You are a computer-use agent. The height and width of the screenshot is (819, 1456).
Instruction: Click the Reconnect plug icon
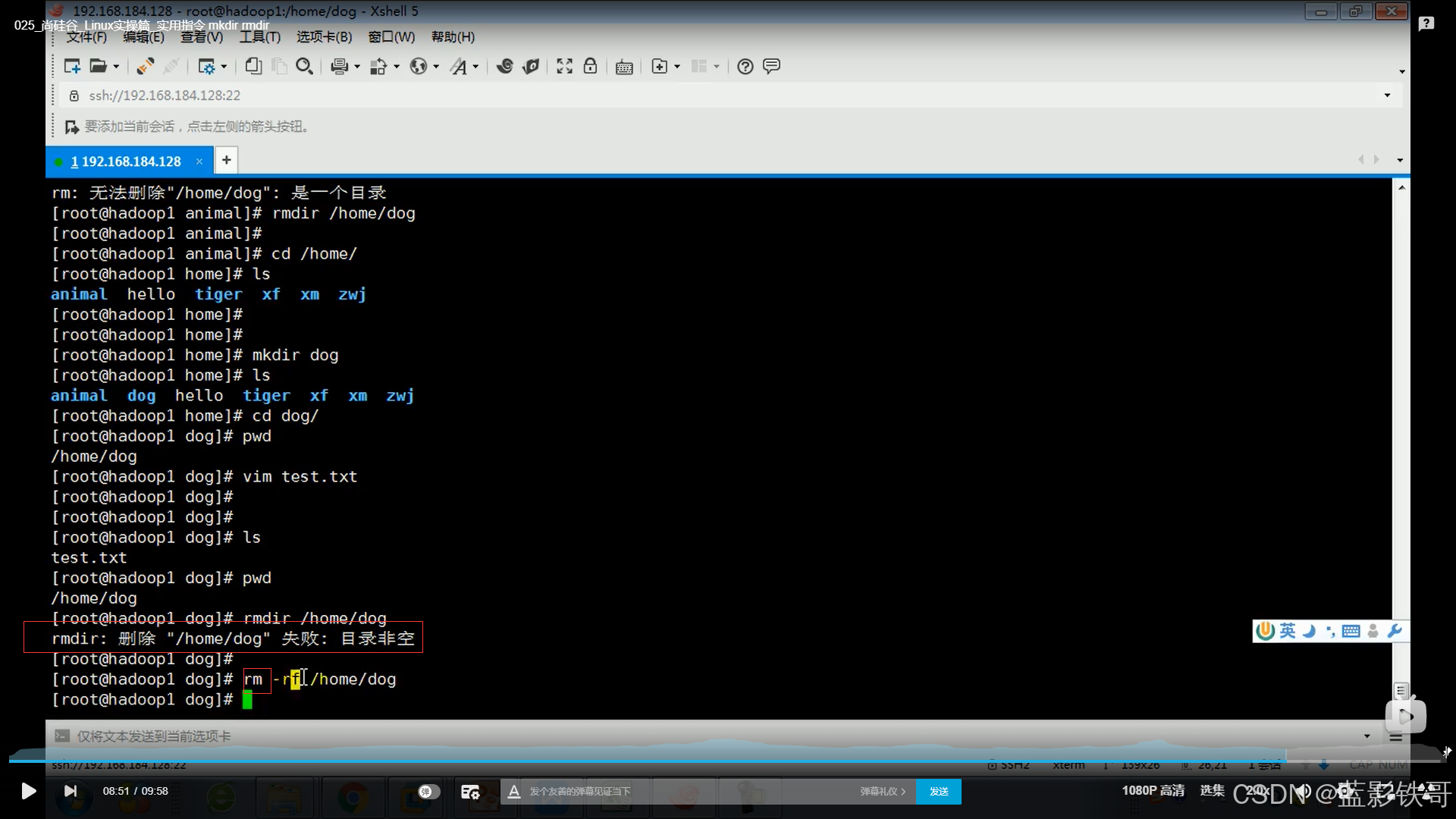click(145, 67)
